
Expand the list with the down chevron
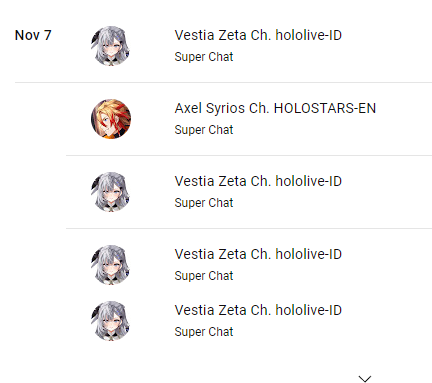[x=365, y=379]
